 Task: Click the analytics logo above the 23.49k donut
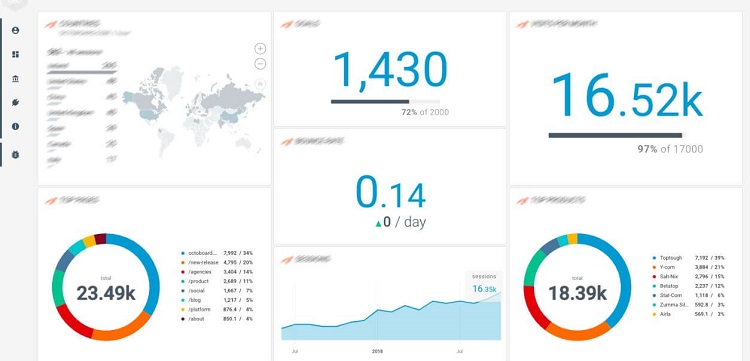point(51,200)
